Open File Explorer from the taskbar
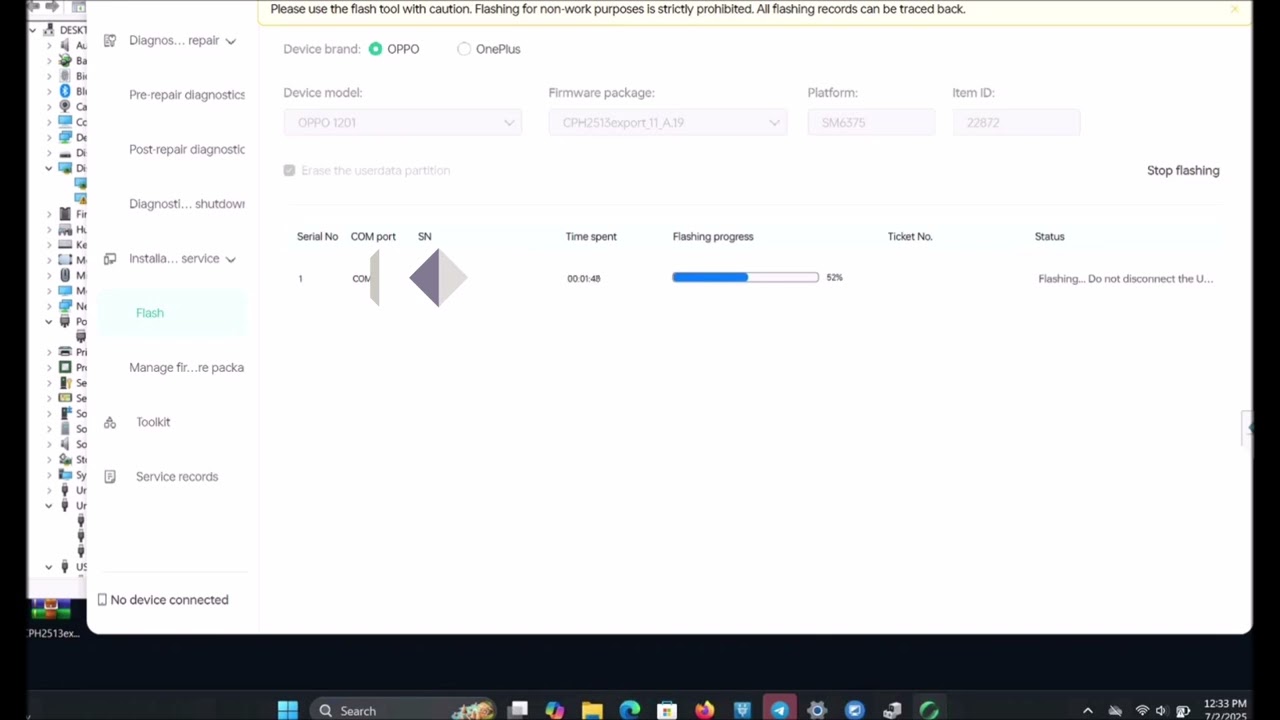The image size is (1280, 720). point(592,710)
